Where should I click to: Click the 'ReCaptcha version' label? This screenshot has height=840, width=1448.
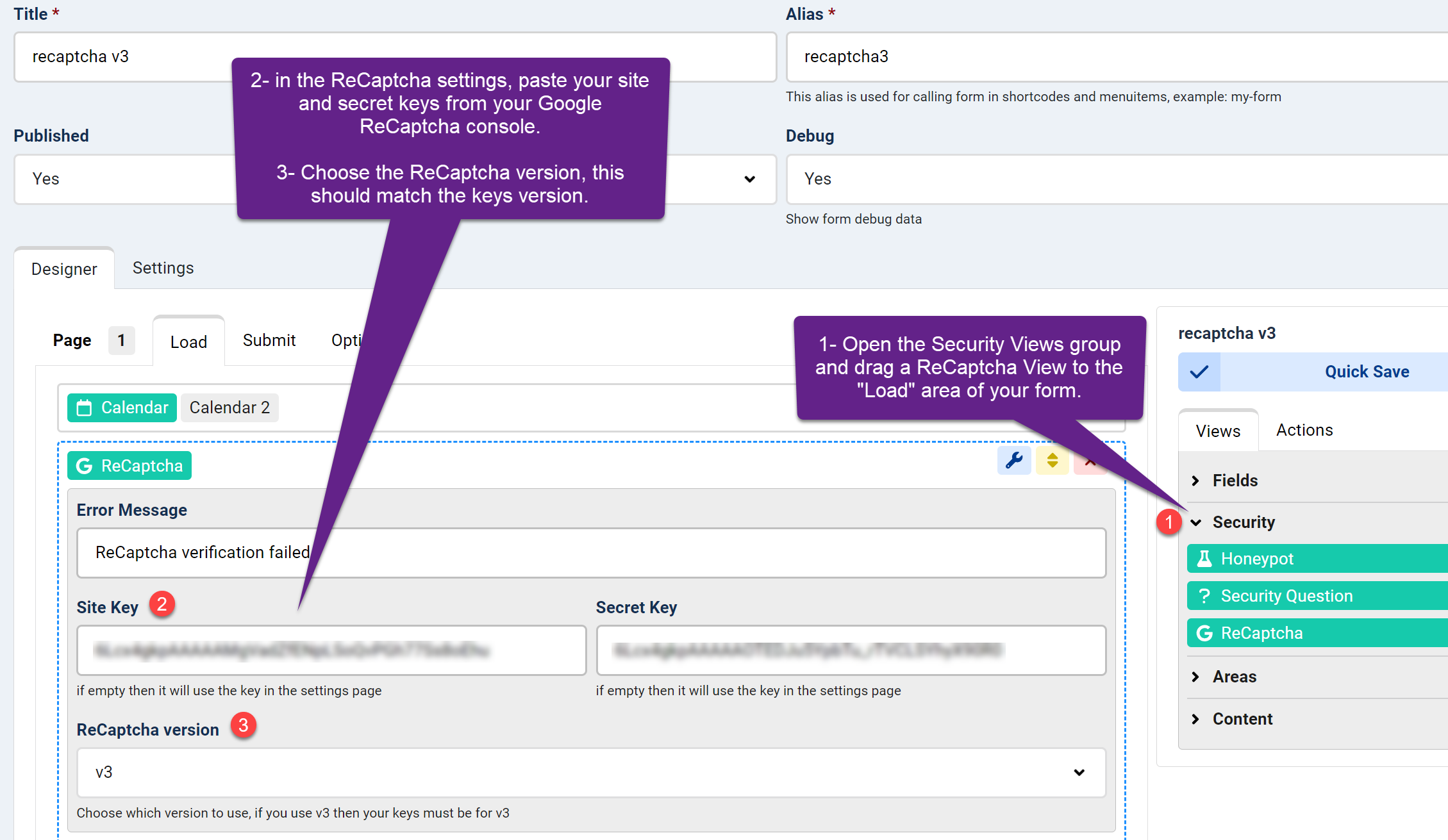[x=147, y=730]
